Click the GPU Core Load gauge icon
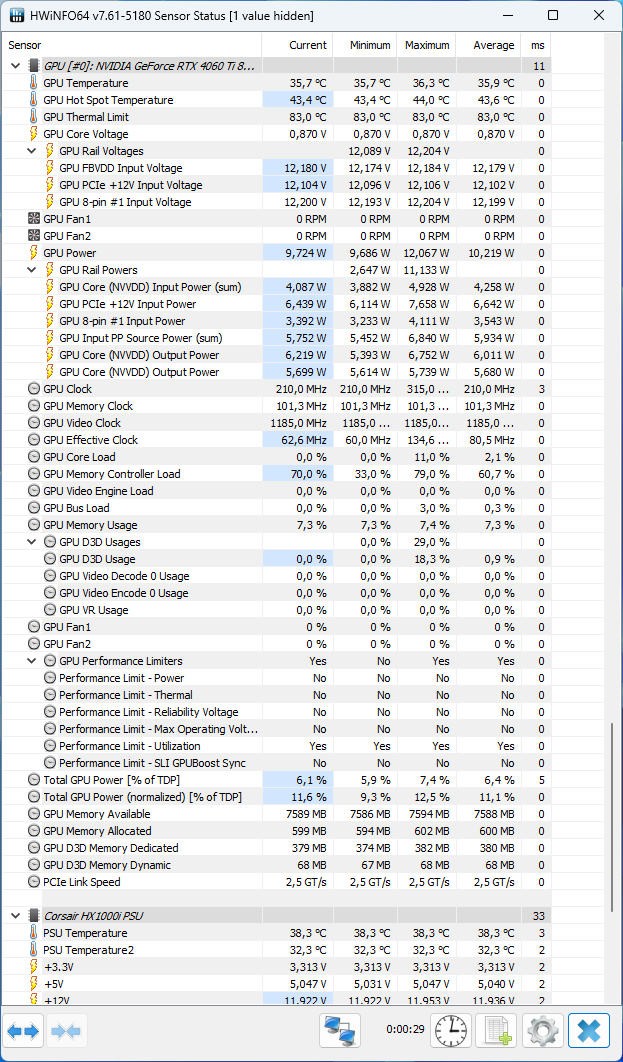The image size is (623, 1062). (x=34, y=456)
